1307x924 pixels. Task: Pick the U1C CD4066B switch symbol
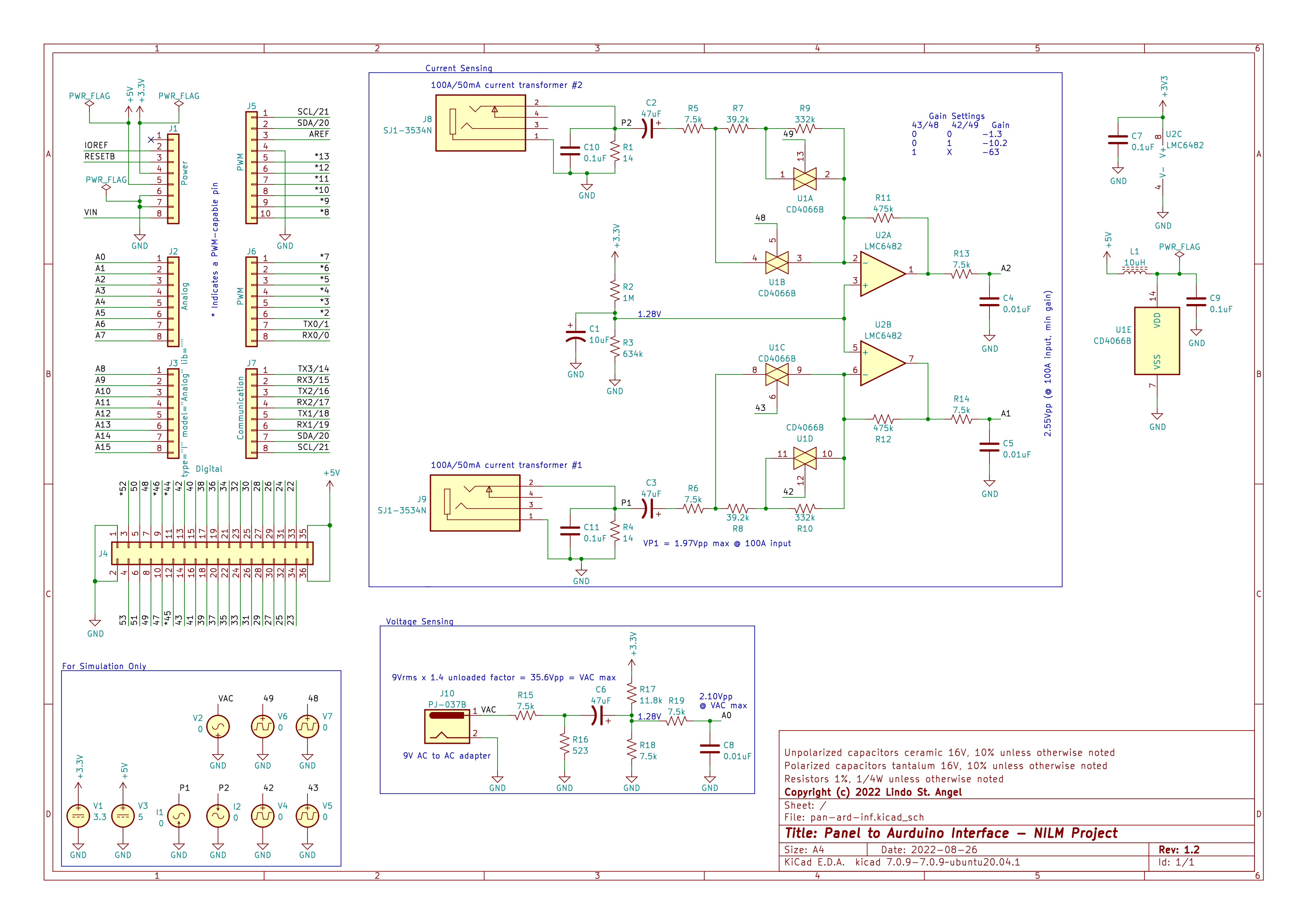coord(777,374)
